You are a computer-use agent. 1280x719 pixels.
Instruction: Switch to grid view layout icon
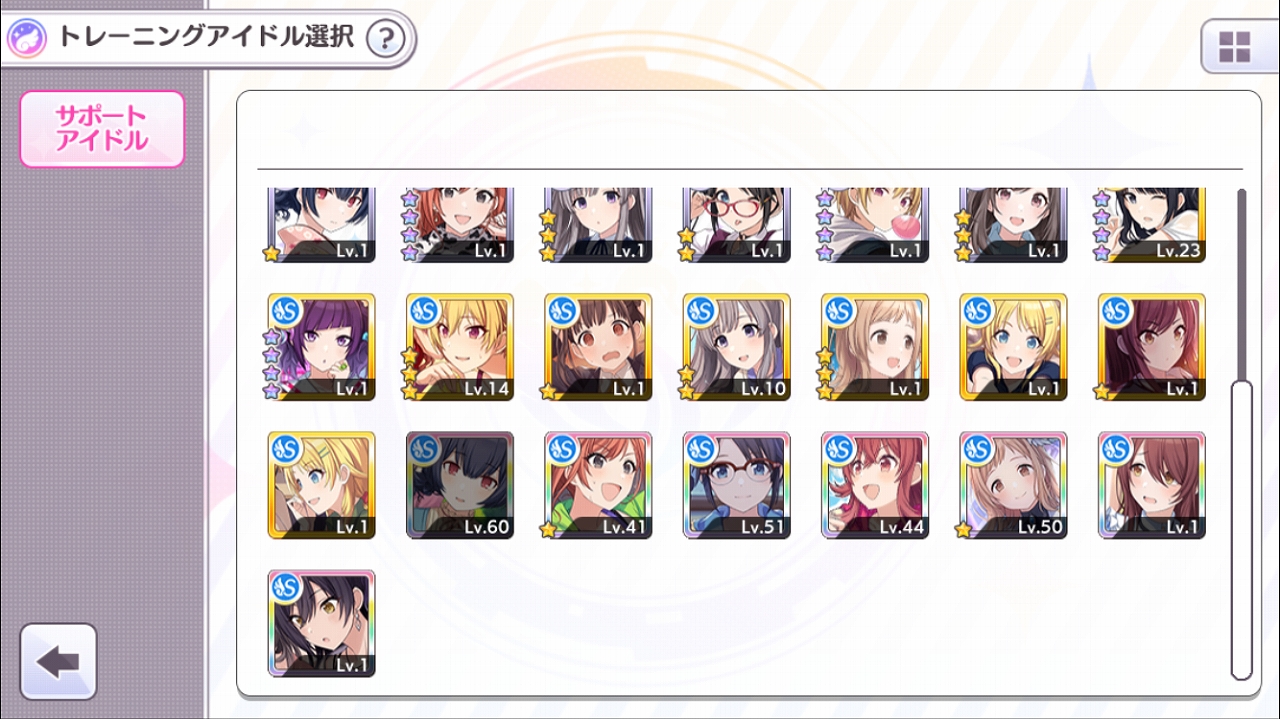tap(1235, 47)
